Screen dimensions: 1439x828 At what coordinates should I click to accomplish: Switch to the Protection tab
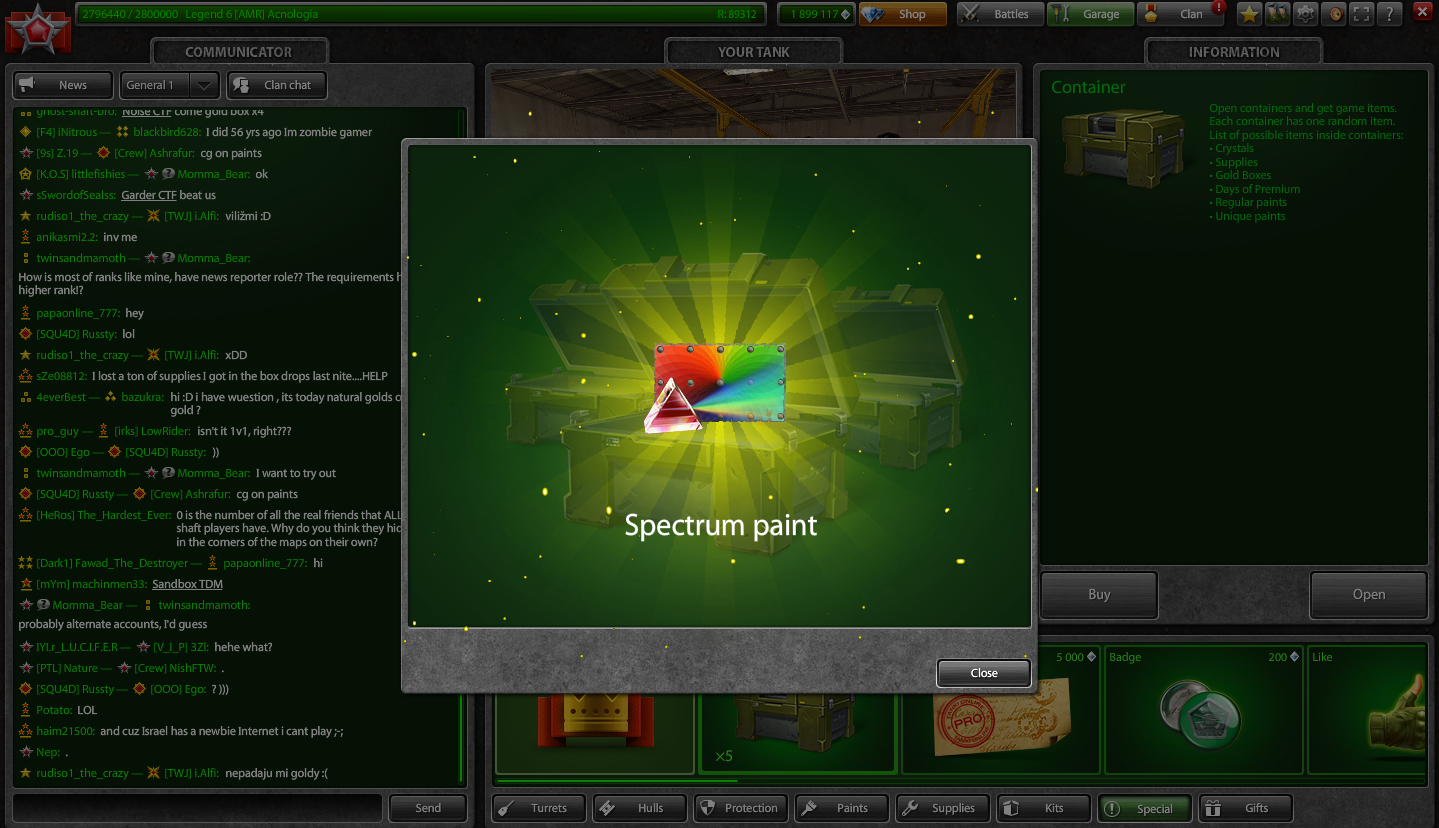[741, 808]
